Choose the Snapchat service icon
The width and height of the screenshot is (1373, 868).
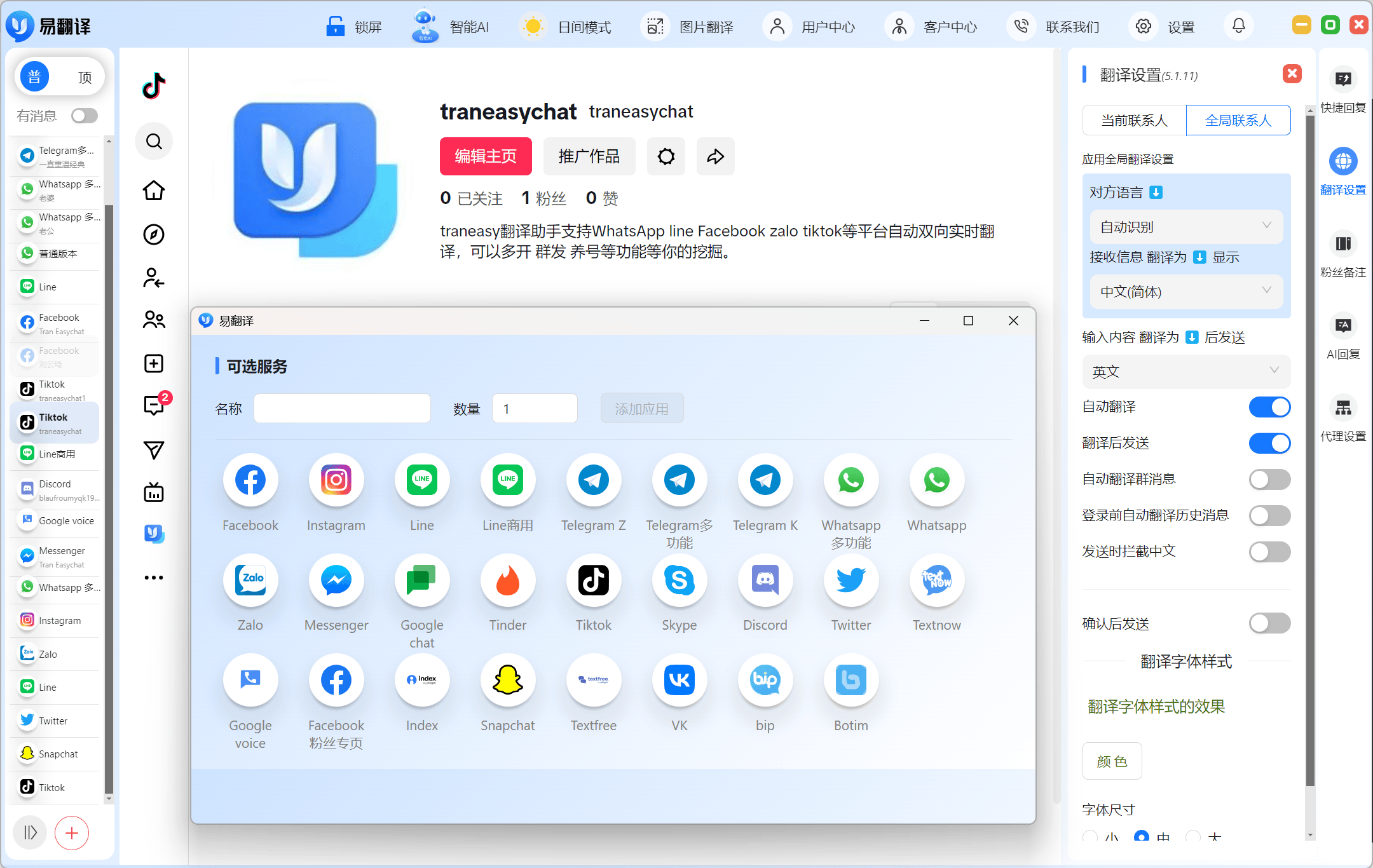click(x=508, y=680)
